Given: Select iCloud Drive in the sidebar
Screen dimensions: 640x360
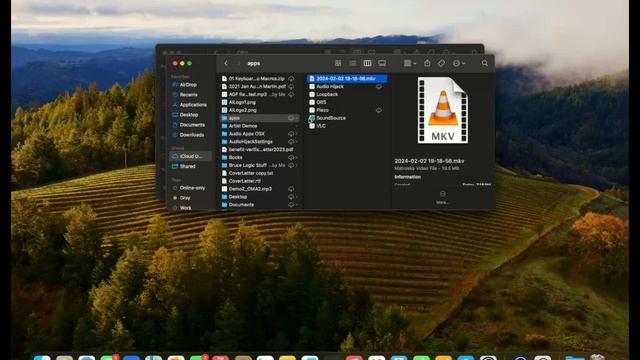Looking at the screenshot, I should tap(191, 156).
